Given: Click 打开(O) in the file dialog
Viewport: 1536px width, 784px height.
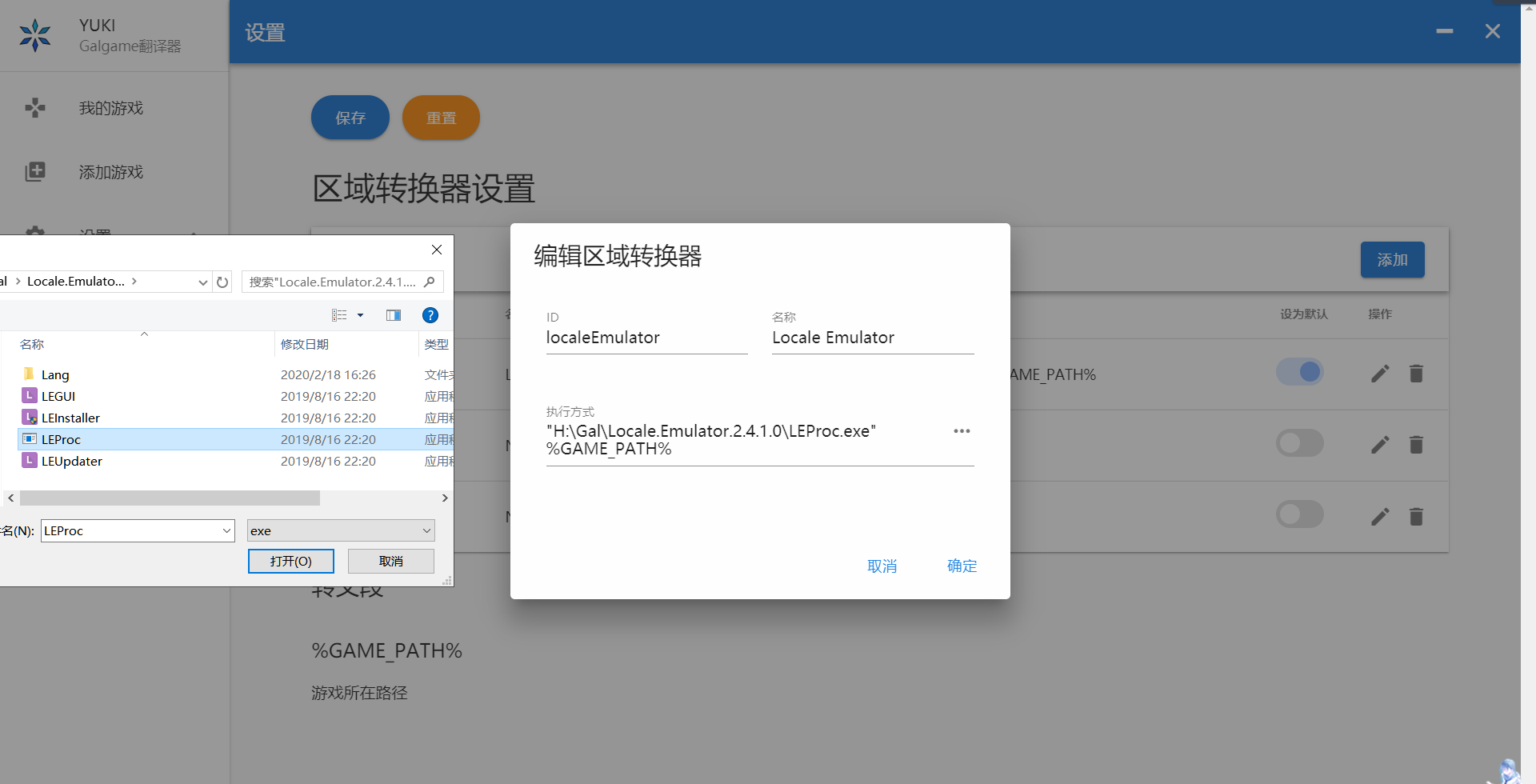Looking at the screenshot, I should (x=291, y=561).
